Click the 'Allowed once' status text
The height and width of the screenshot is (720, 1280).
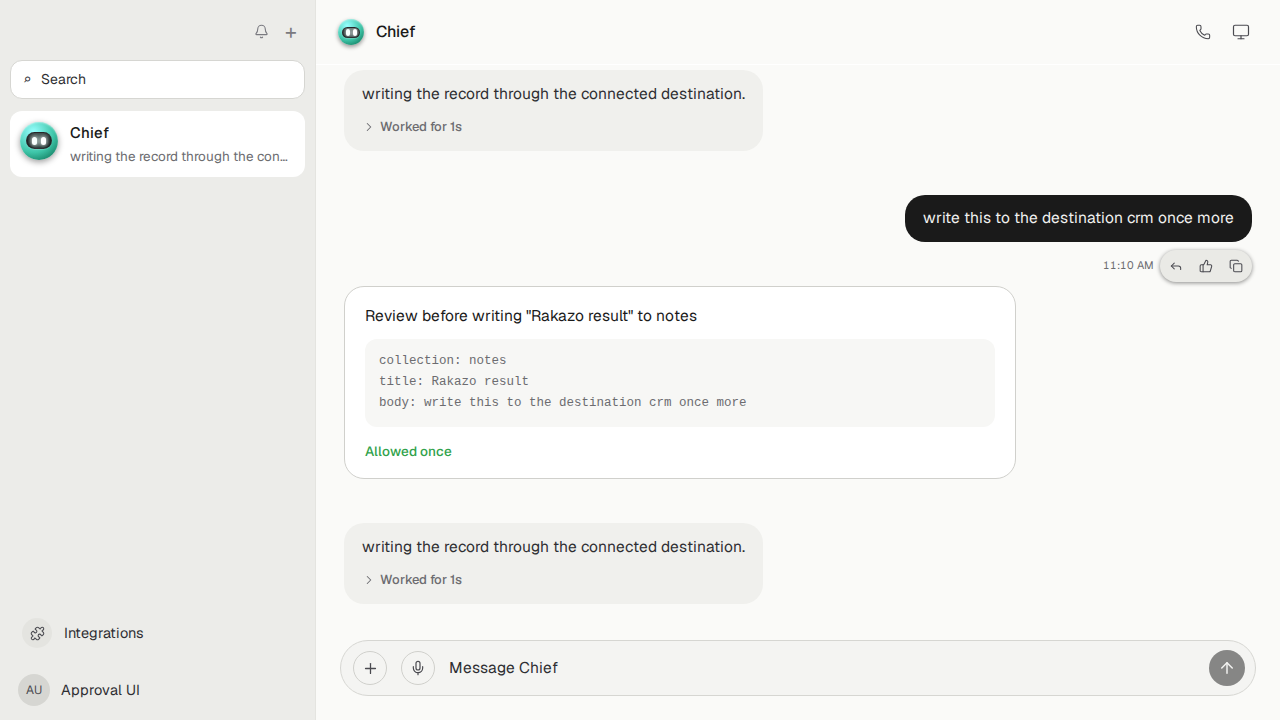408,452
